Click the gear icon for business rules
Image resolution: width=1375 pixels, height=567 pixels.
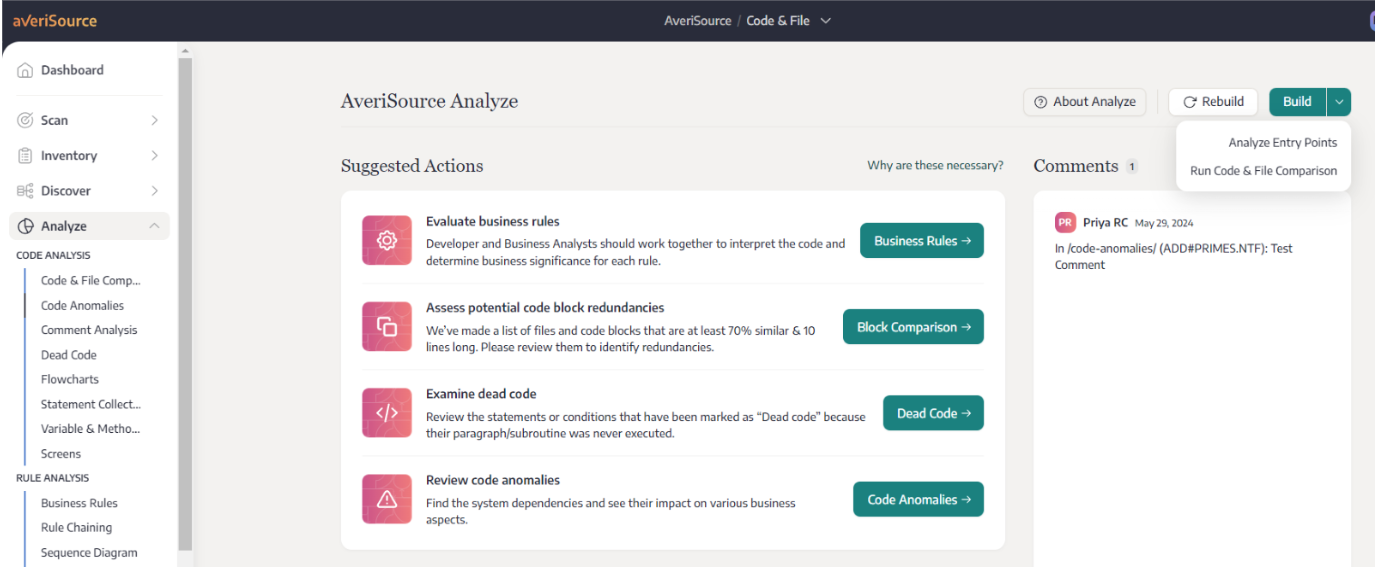pyautogui.click(x=387, y=240)
